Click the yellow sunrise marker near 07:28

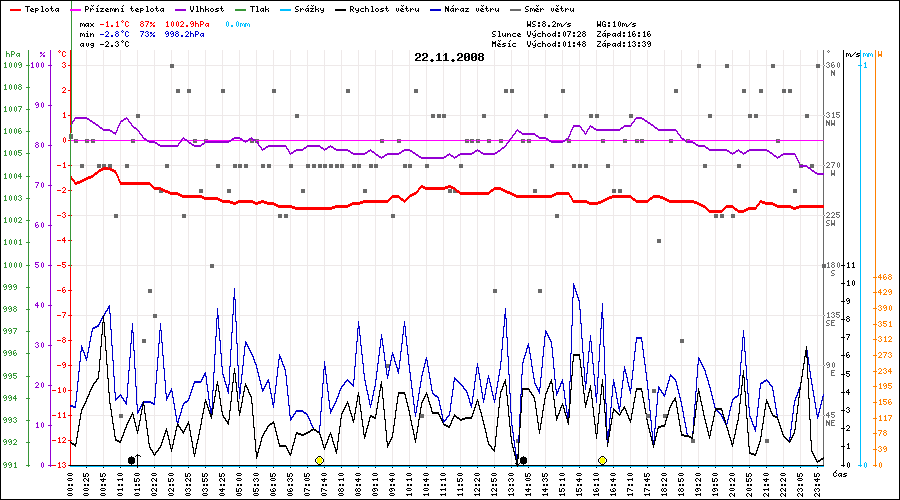pyautogui.click(x=319, y=460)
